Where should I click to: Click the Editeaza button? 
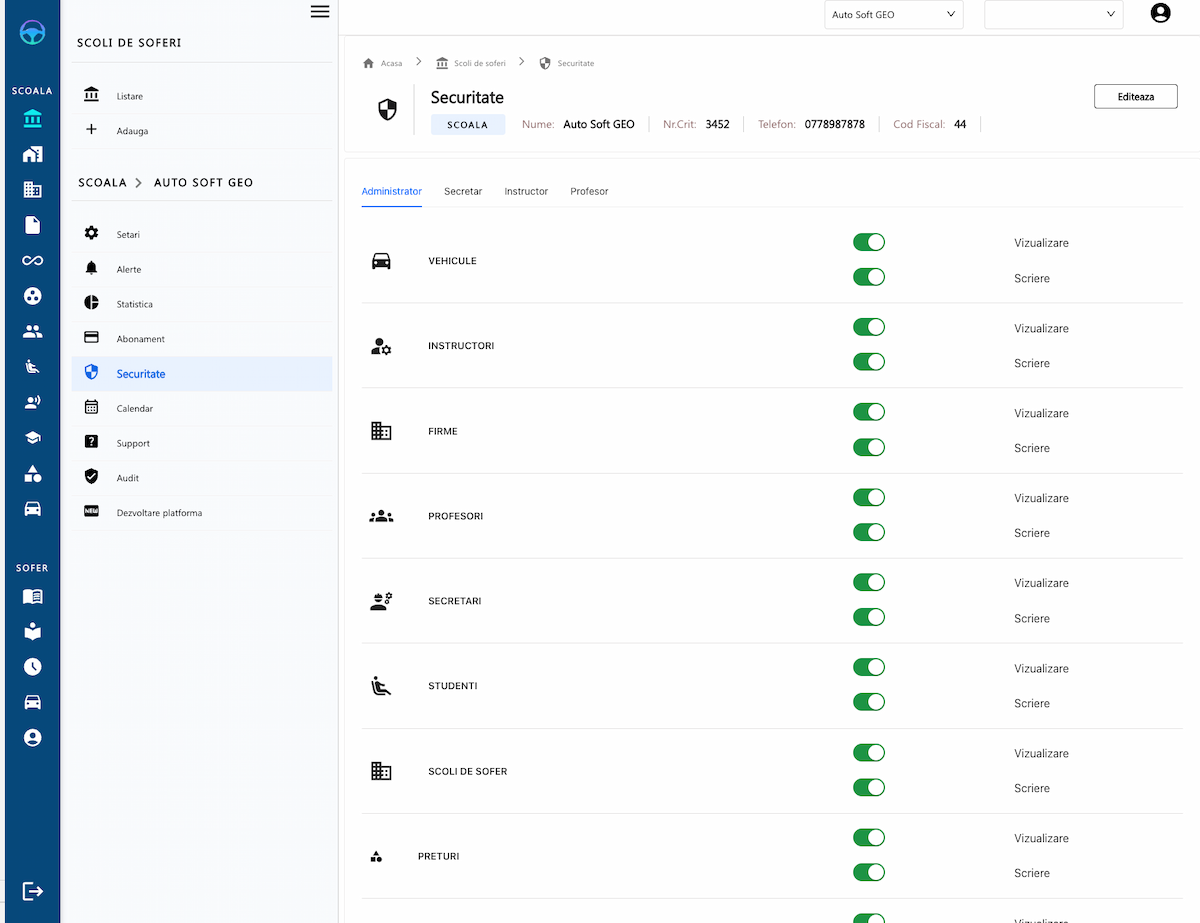pos(1135,97)
